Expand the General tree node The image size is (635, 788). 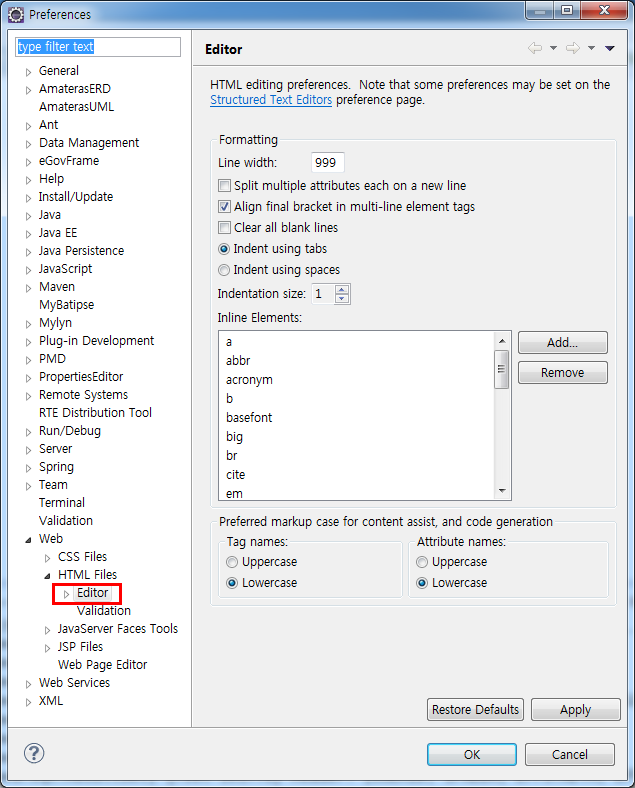[29, 72]
